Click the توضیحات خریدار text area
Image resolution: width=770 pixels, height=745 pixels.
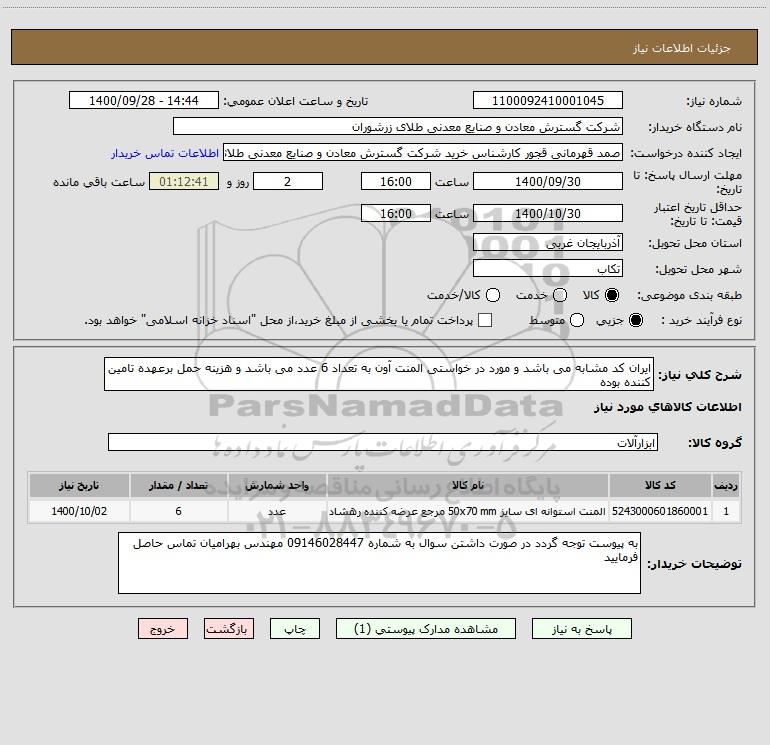[379, 563]
